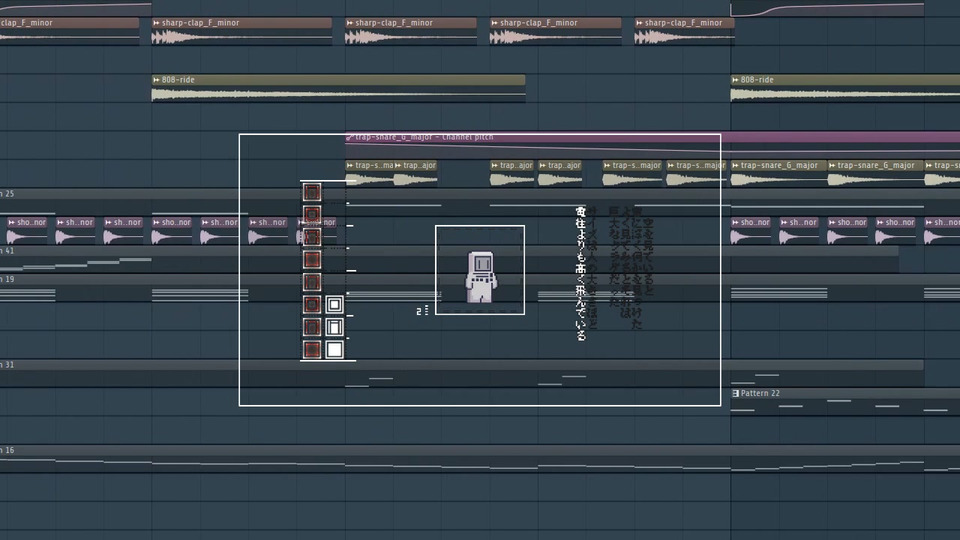Select the concentric white square icon
The height and width of the screenshot is (540, 960).
(334, 304)
